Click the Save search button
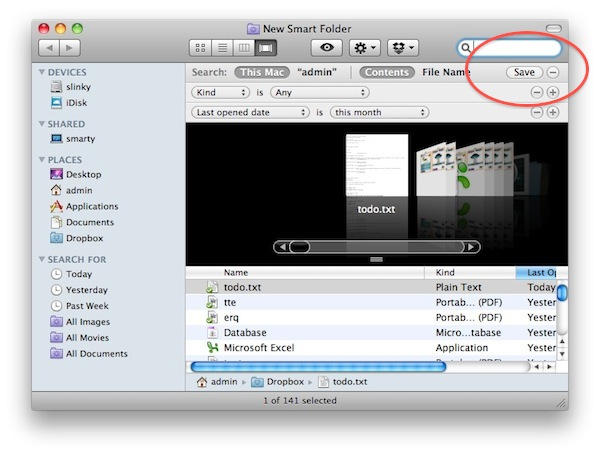The height and width of the screenshot is (454, 600). [x=523, y=72]
